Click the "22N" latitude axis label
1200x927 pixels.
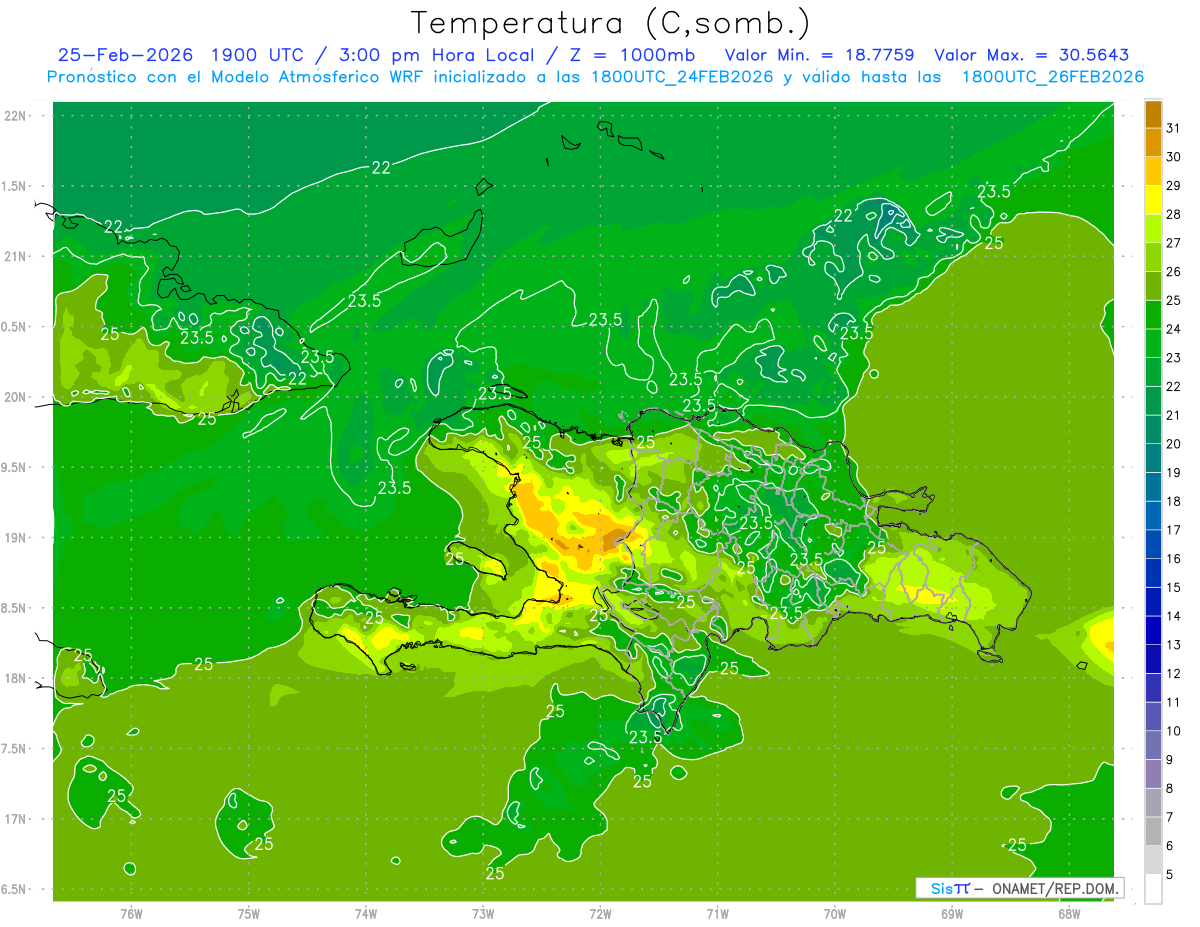pos(14,116)
